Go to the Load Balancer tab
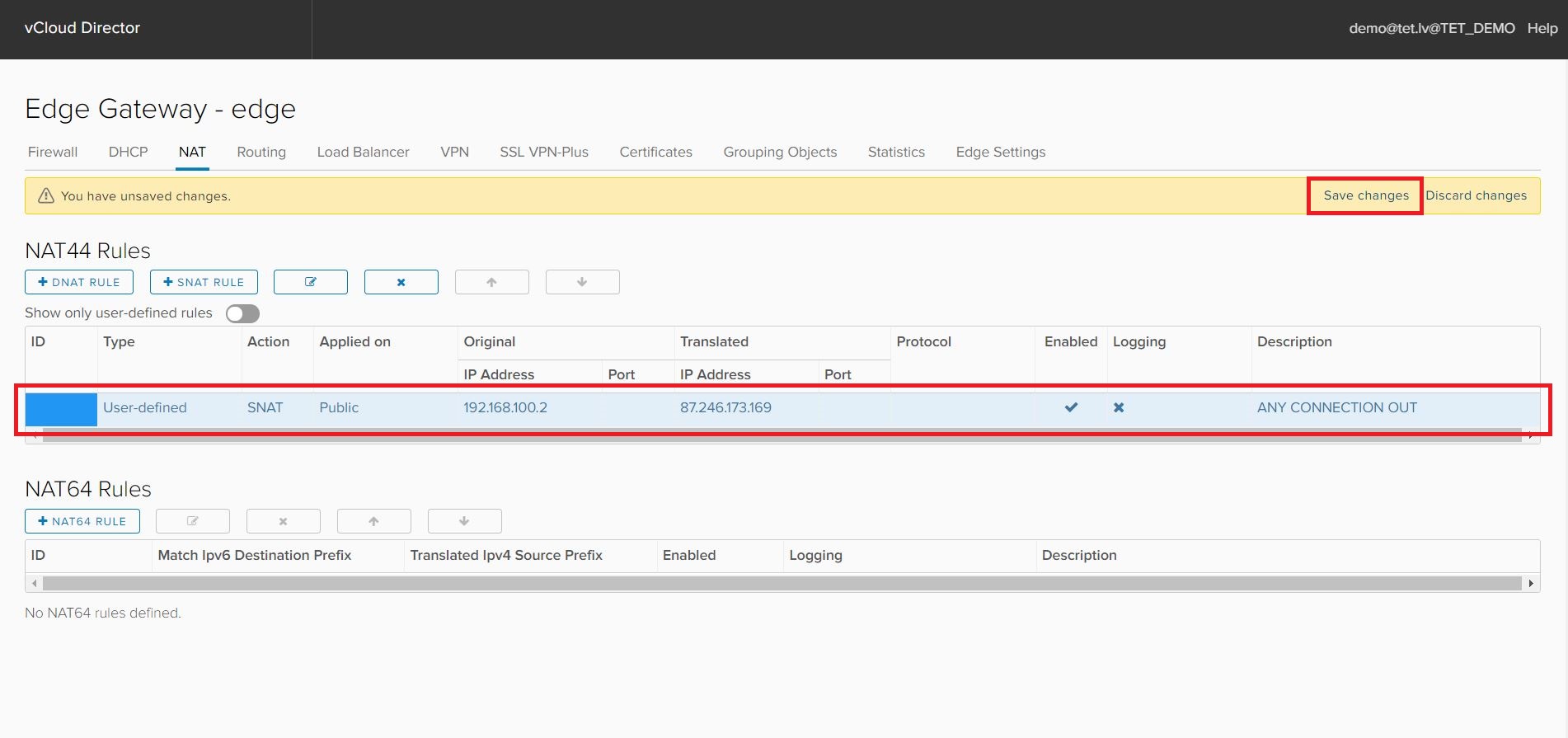 point(363,152)
